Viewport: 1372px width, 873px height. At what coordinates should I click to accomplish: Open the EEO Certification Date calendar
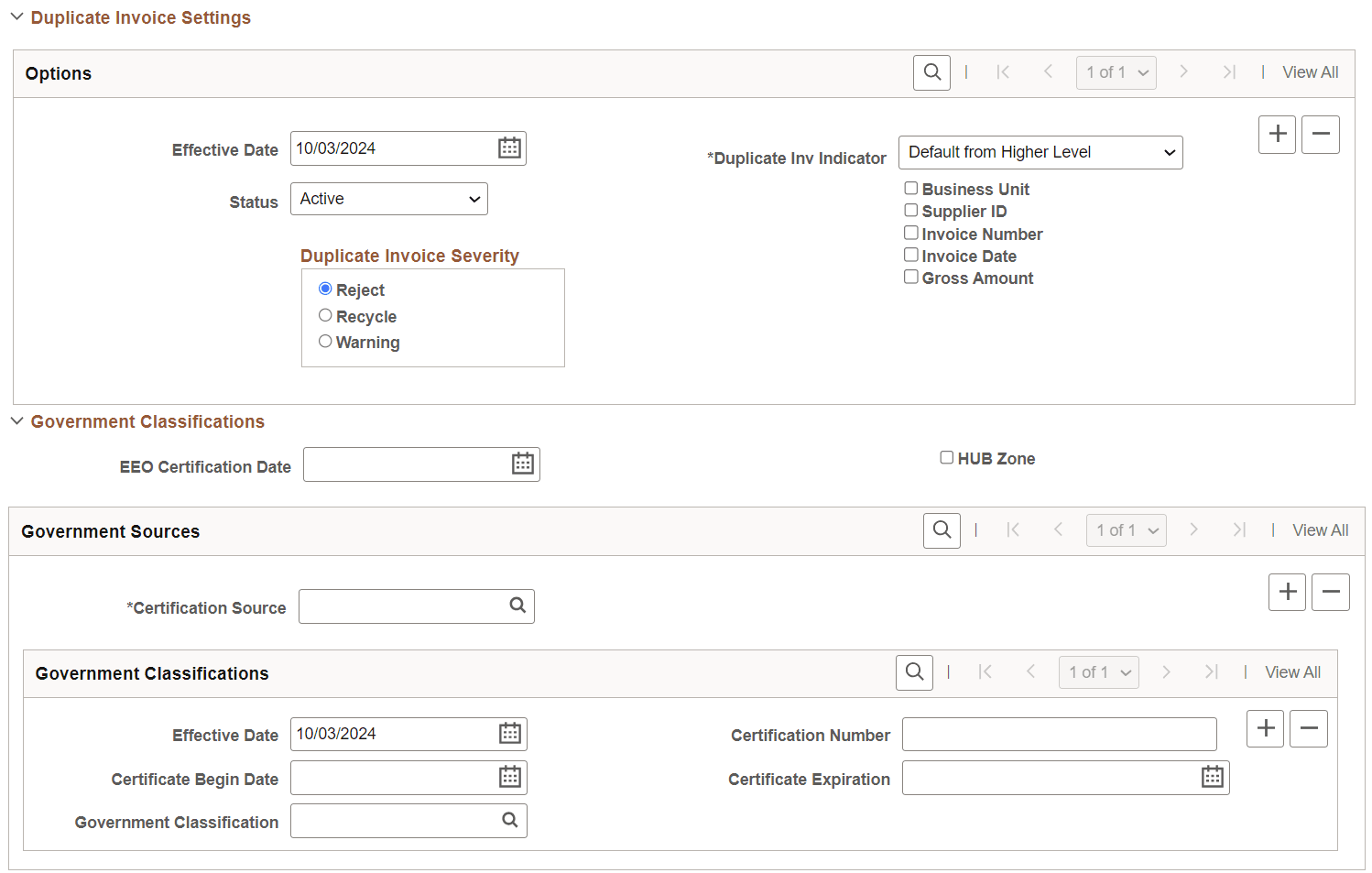[523, 464]
